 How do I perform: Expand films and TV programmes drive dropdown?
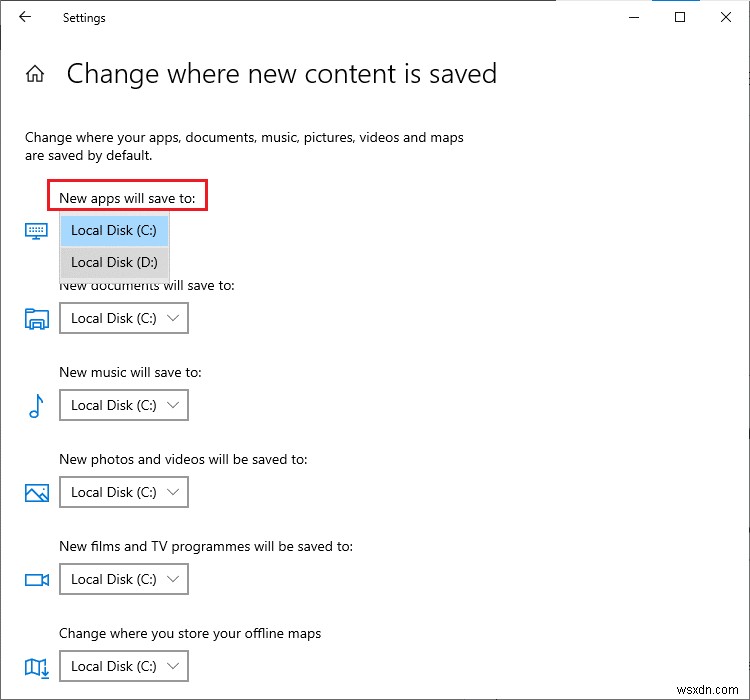(124, 579)
